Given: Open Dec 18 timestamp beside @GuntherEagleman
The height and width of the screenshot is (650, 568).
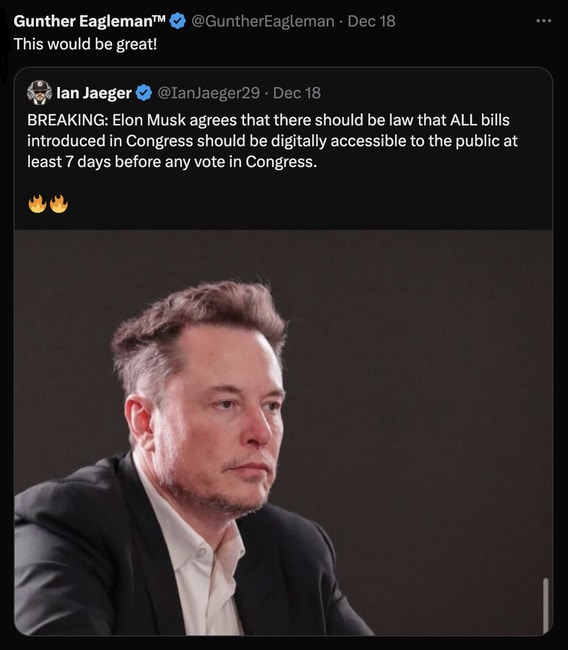Looking at the screenshot, I should [371, 21].
